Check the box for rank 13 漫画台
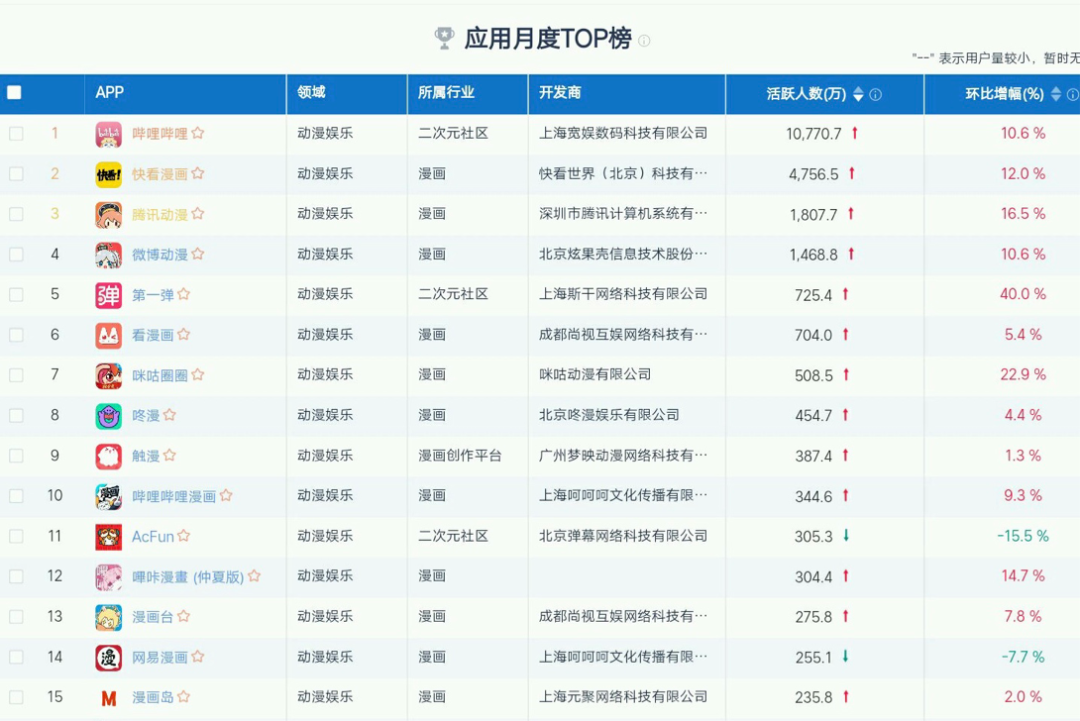The image size is (1080, 721). 16,616
